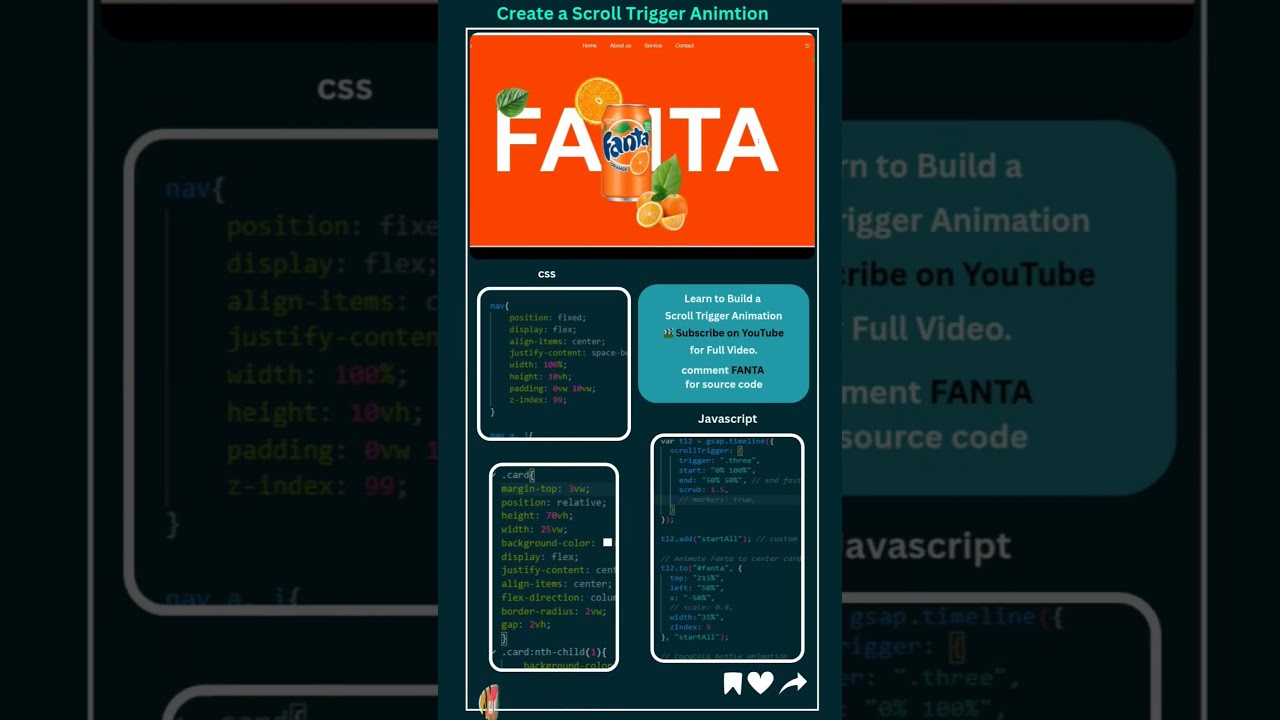Open the Contact nav link

click(684, 46)
